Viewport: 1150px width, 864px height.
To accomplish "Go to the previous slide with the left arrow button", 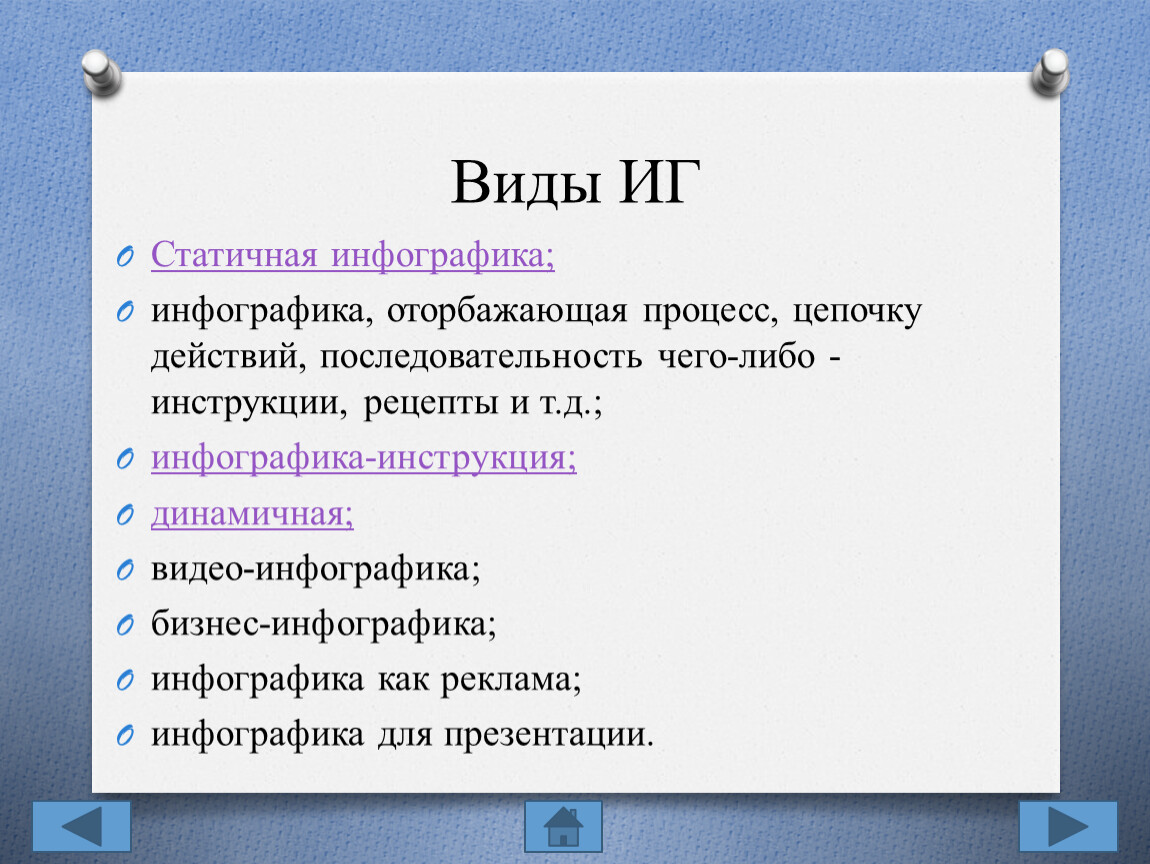I will pos(81,827).
